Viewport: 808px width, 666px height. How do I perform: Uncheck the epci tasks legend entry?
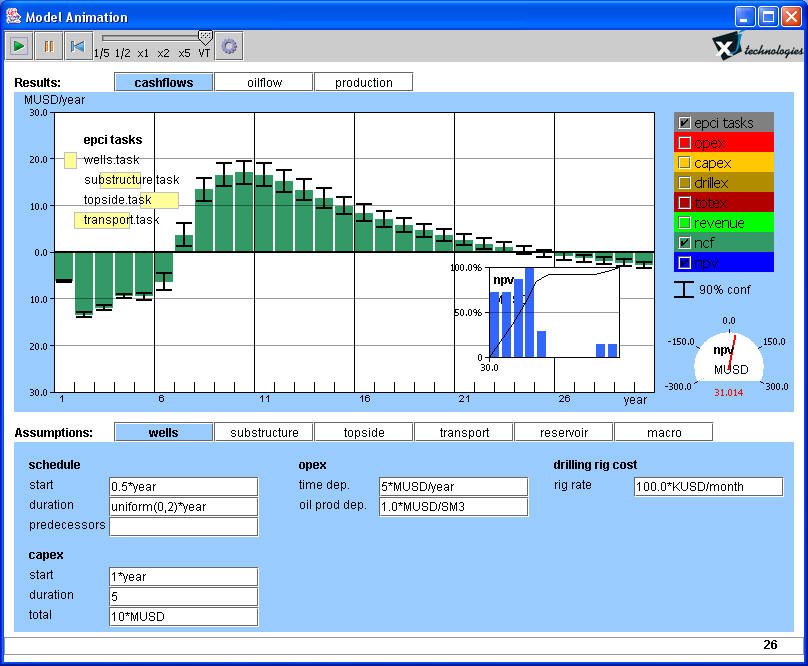[x=684, y=122]
